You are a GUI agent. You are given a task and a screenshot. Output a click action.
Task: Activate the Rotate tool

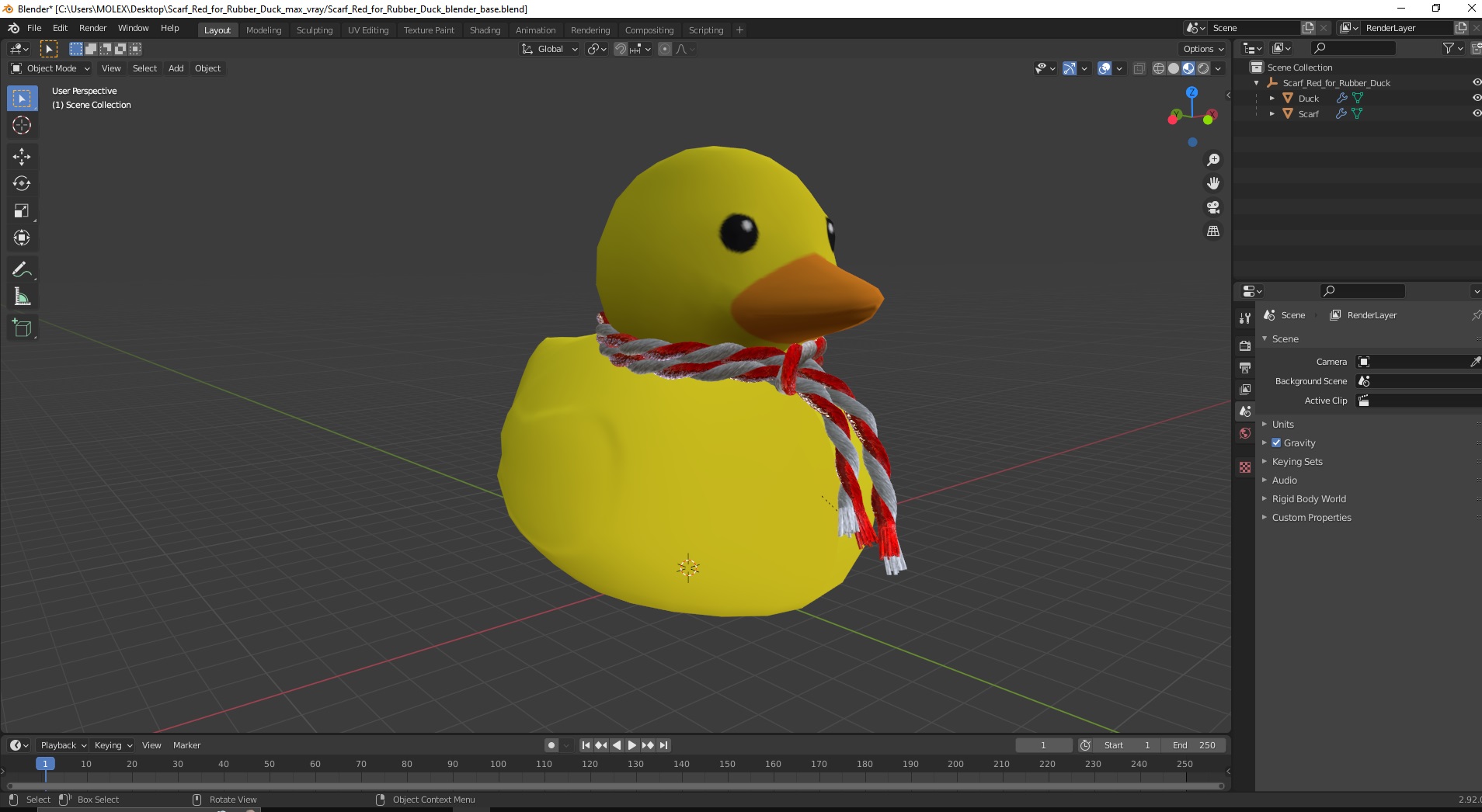[x=22, y=184]
